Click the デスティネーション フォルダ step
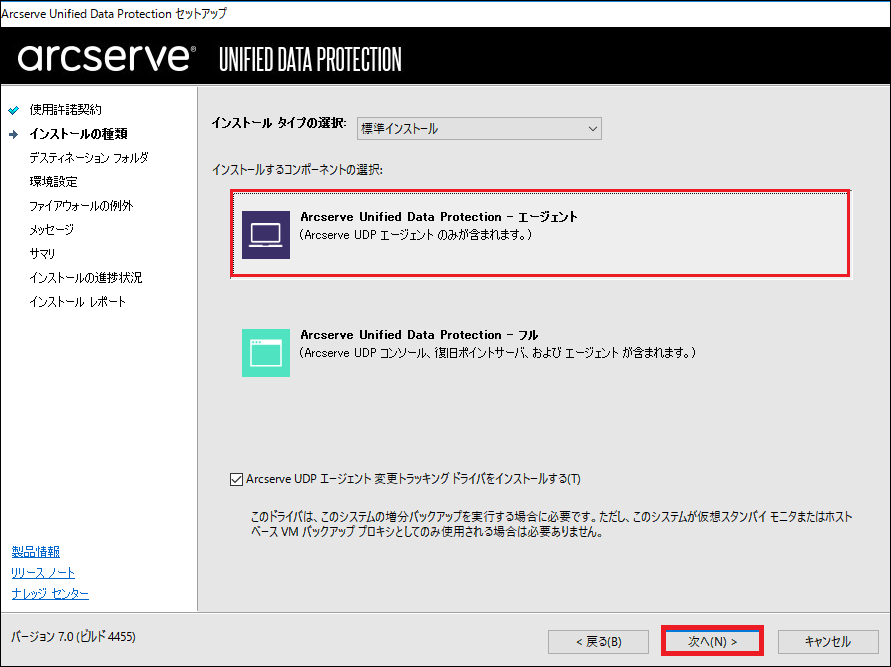The height and width of the screenshot is (667, 891). [89, 158]
